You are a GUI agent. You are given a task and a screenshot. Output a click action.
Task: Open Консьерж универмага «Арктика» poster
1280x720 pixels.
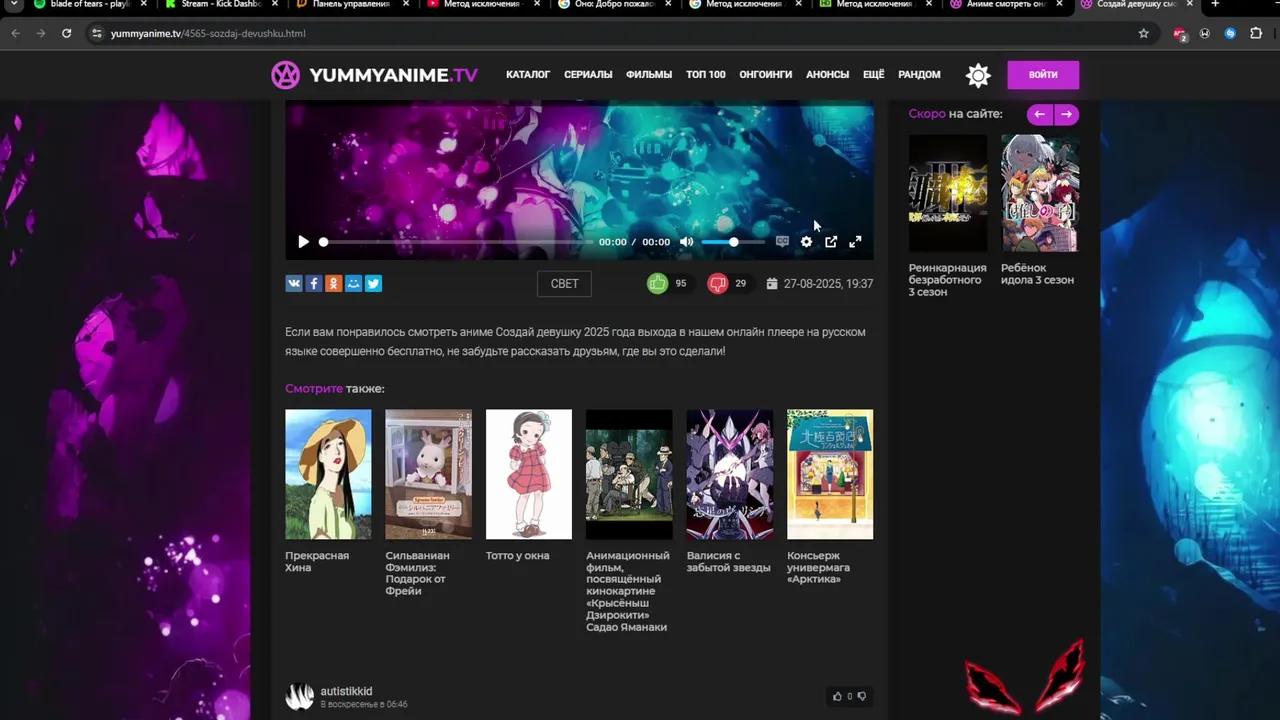(830, 474)
